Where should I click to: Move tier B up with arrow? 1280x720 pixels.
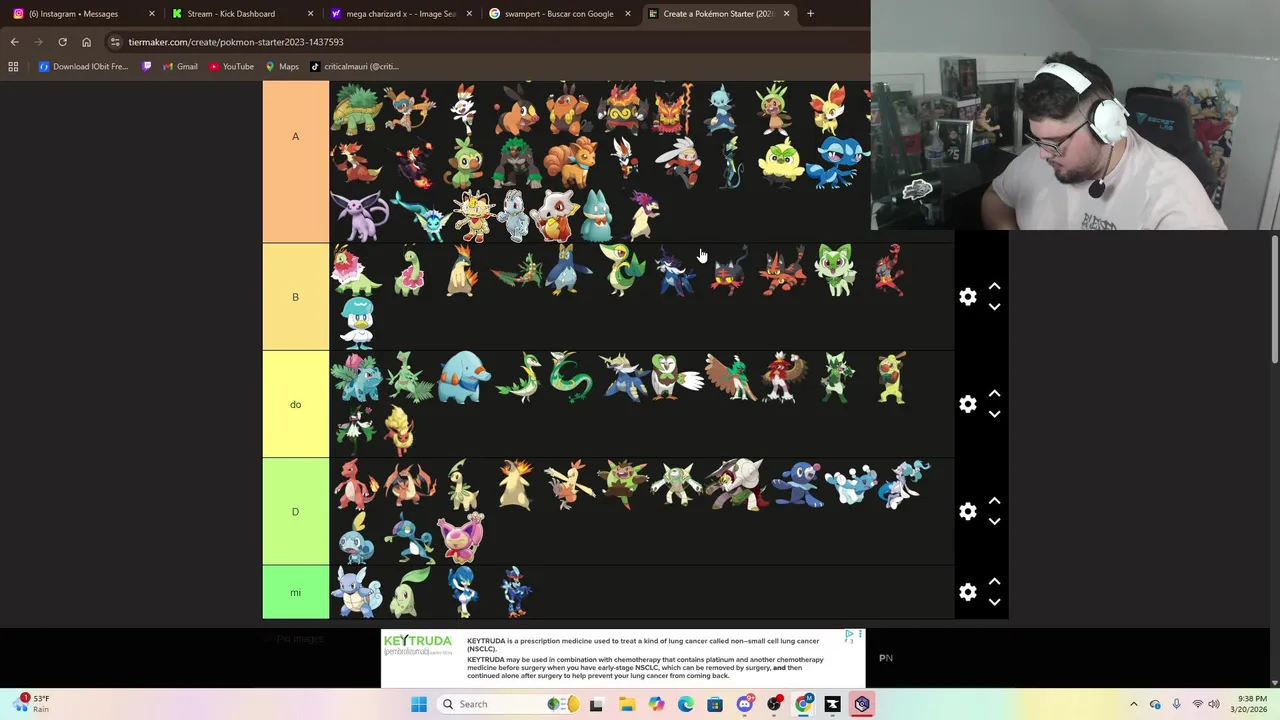(x=994, y=287)
